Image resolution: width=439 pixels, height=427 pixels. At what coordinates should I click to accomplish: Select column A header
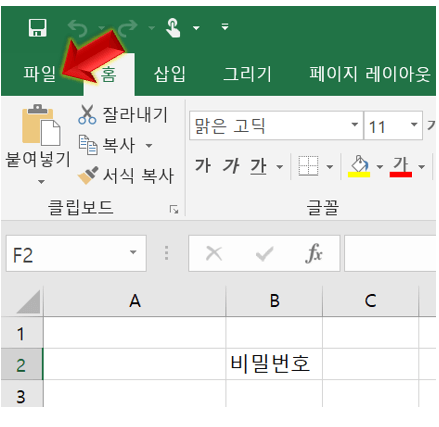click(135, 301)
